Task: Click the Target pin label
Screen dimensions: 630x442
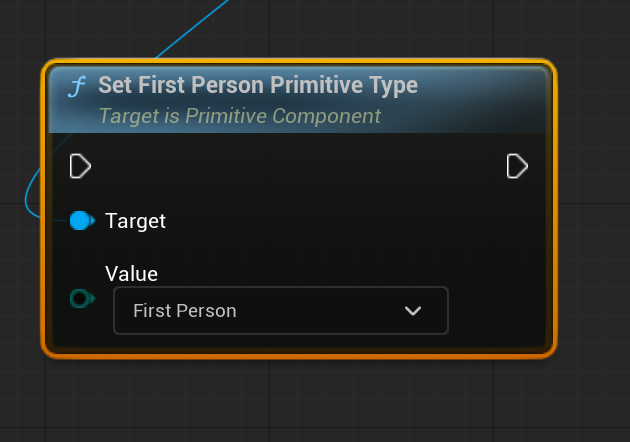Action: [135, 221]
